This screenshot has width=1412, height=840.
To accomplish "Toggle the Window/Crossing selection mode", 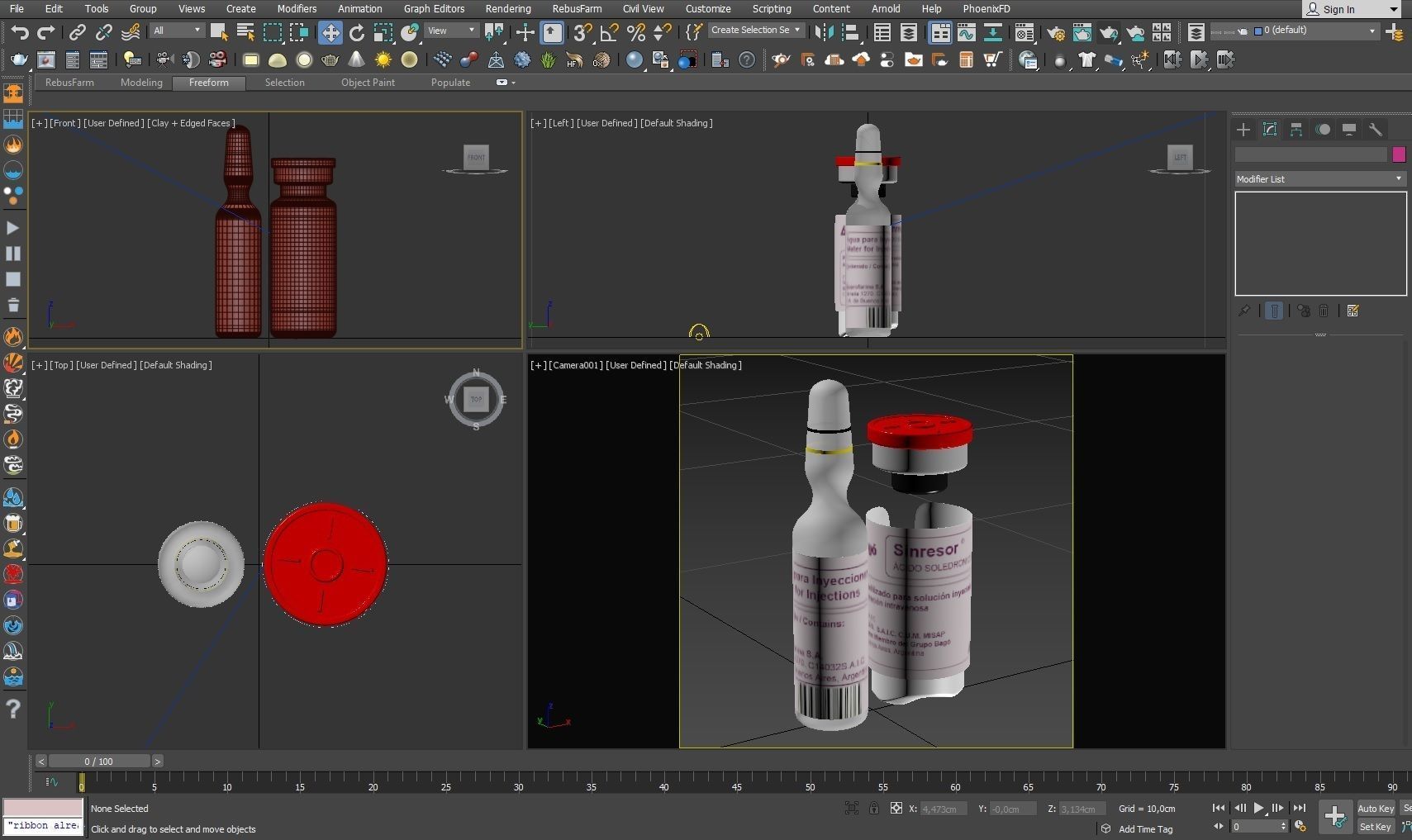I will [x=299, y=32].
